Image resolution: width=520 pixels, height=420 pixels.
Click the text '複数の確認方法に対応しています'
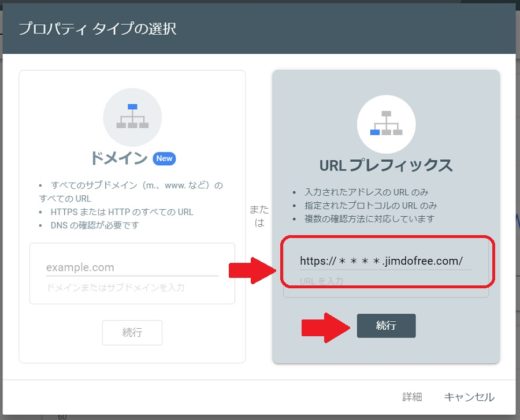point(369,219)
